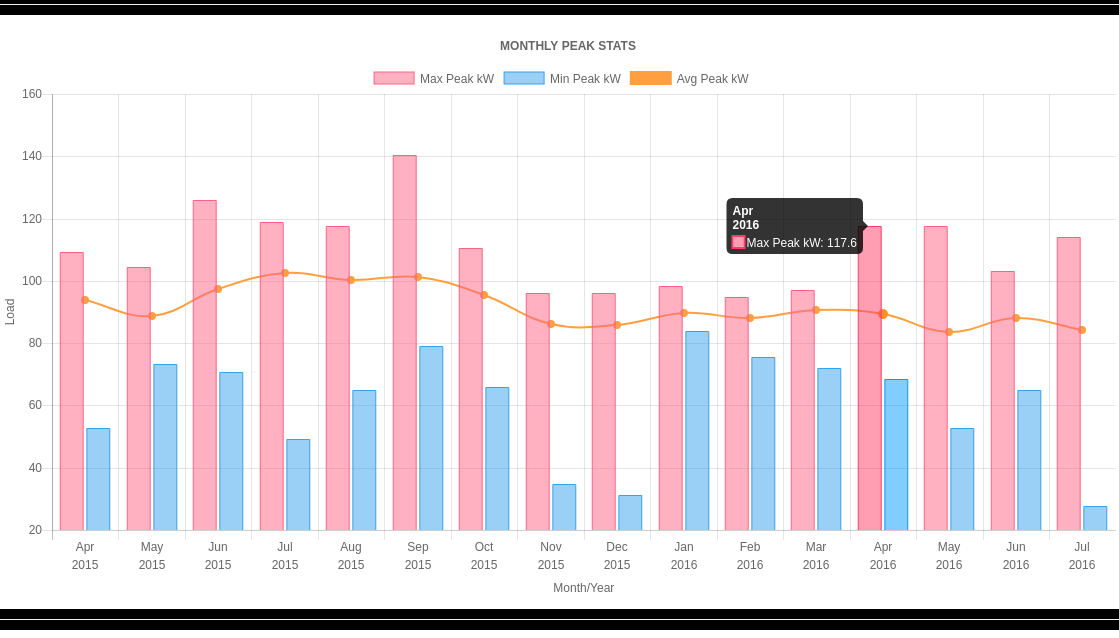Image resolution: width=1119 pixels, height=638 pixels.
Task: Click the tooltip text Max Peak kW: 117.6
Action: tap(801, 243)
